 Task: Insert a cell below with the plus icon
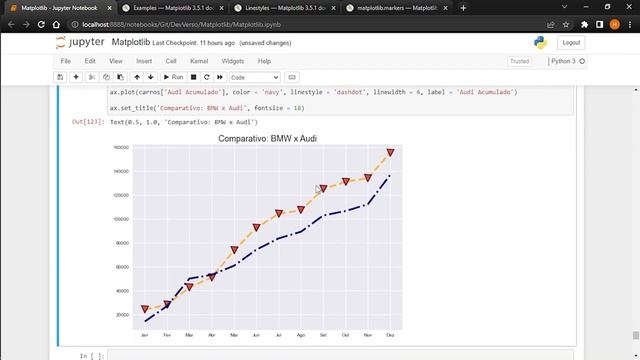(76, 77)
